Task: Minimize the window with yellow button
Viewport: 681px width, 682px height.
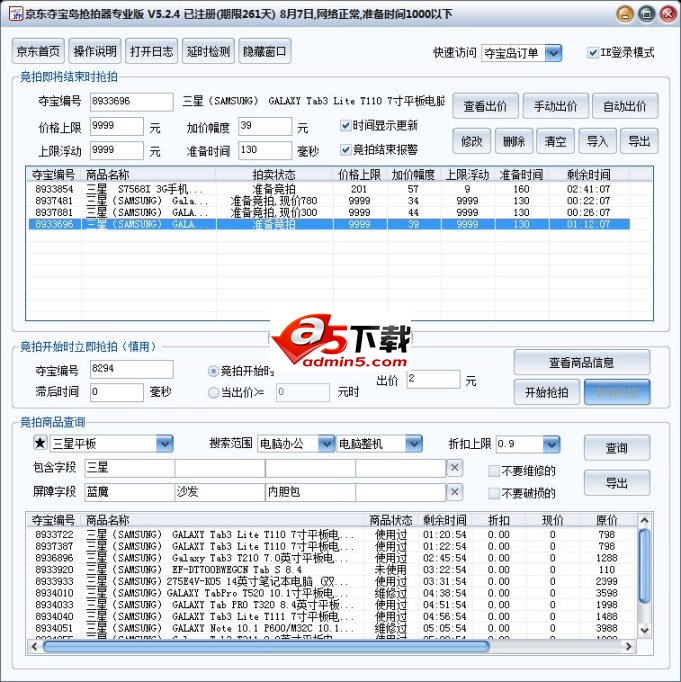Action: [x=625, y=14]
